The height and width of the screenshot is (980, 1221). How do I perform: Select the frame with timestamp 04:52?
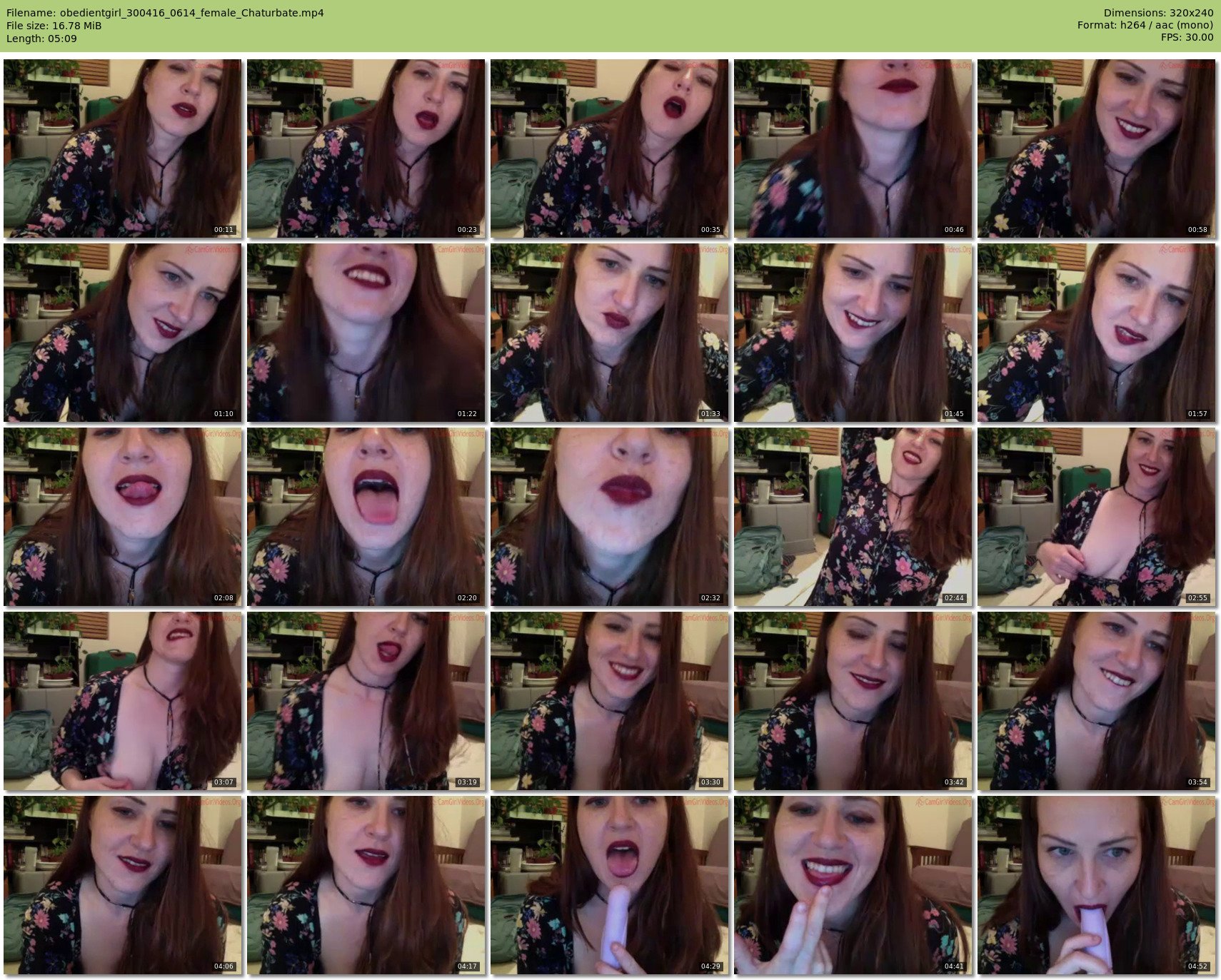pyautogui.click(x=1096, y=885)
